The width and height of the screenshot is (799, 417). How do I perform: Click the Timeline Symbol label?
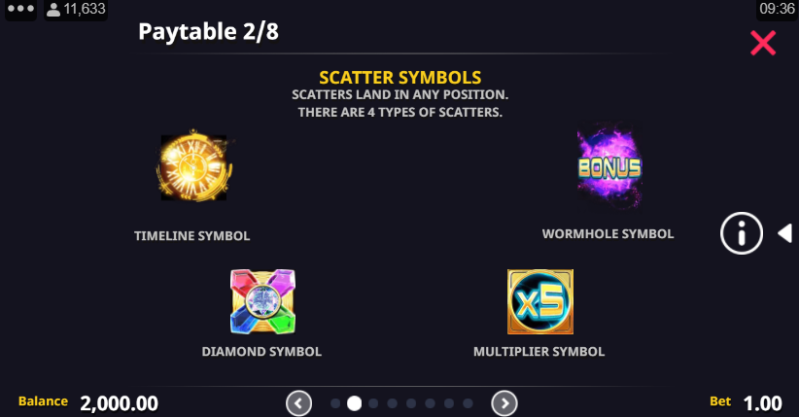(x=192, y=236)
